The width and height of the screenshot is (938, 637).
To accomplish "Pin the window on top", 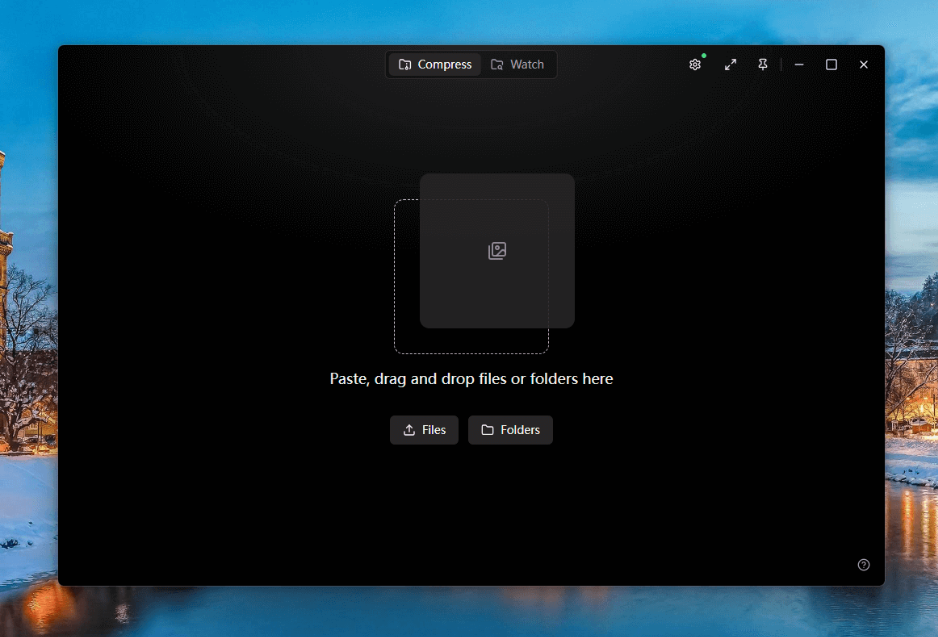I will tap(763, 65).
